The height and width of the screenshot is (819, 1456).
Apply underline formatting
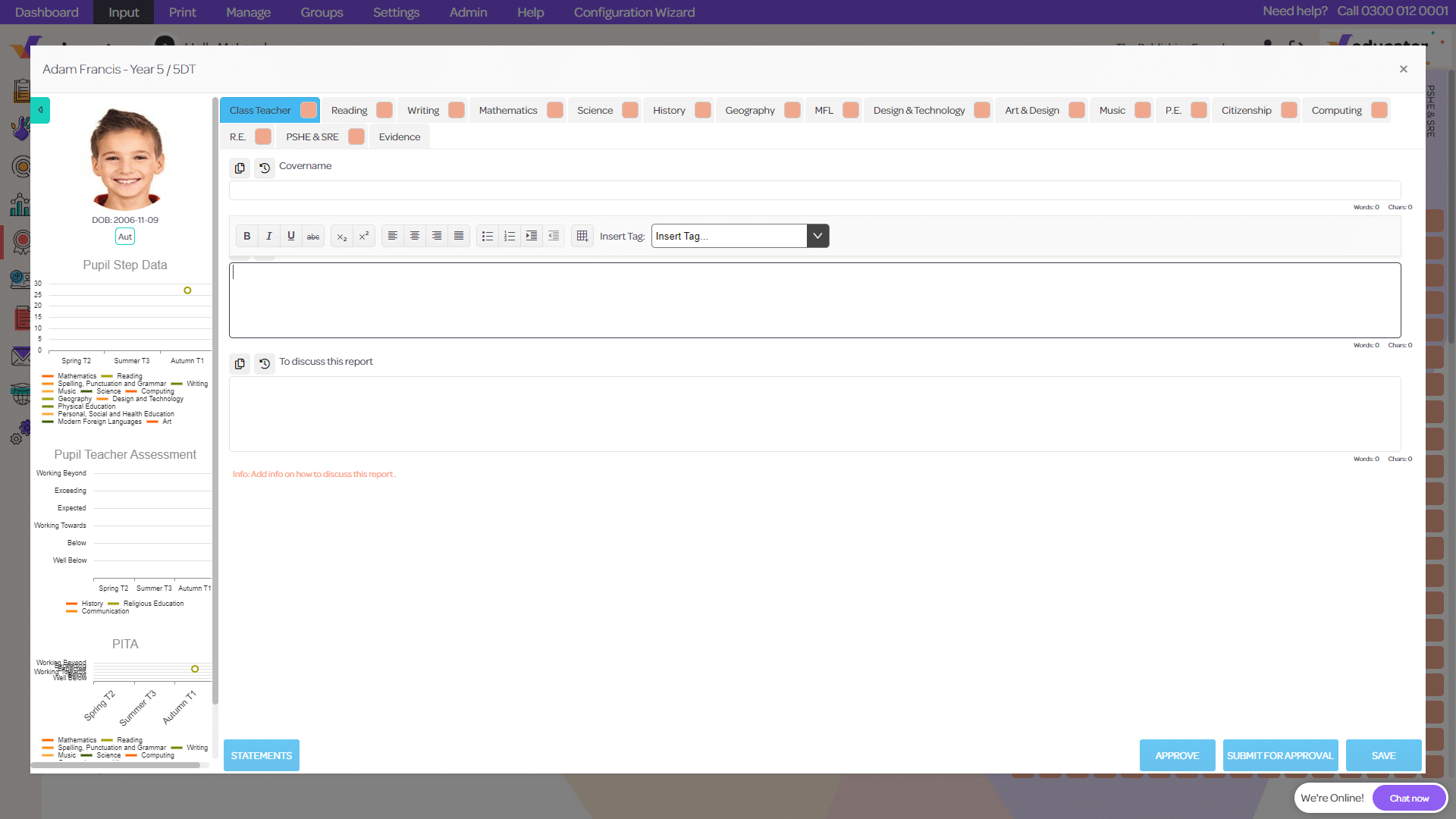click(x=291, y=236)
